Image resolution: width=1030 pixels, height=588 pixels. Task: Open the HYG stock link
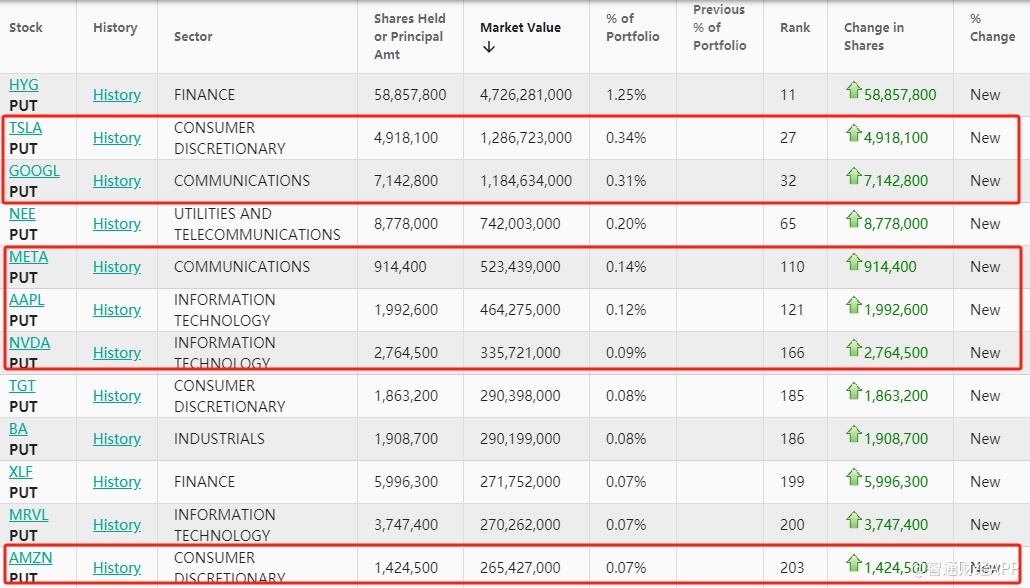tap(24, 85)
